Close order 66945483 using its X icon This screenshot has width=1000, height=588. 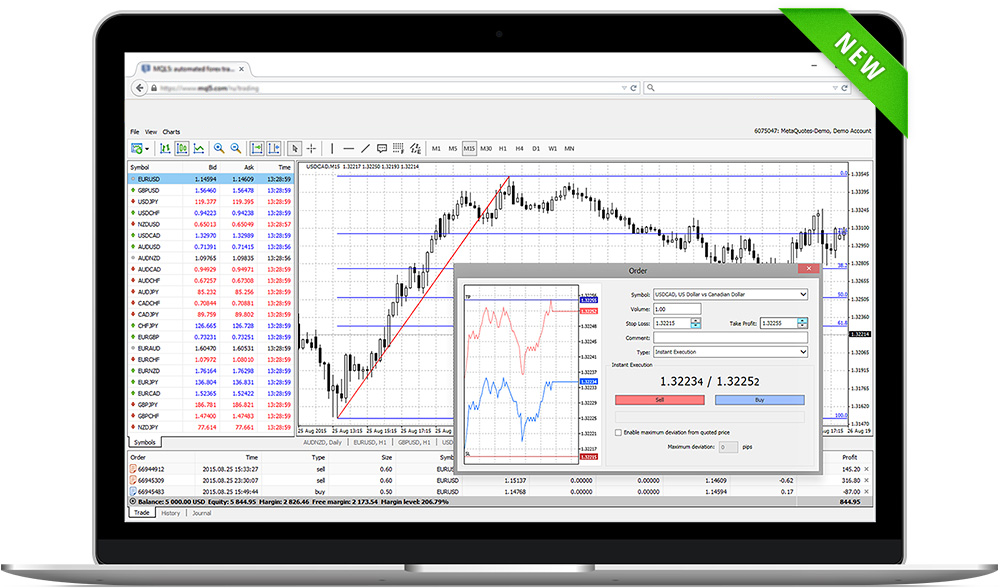click(x=866, y=492)
